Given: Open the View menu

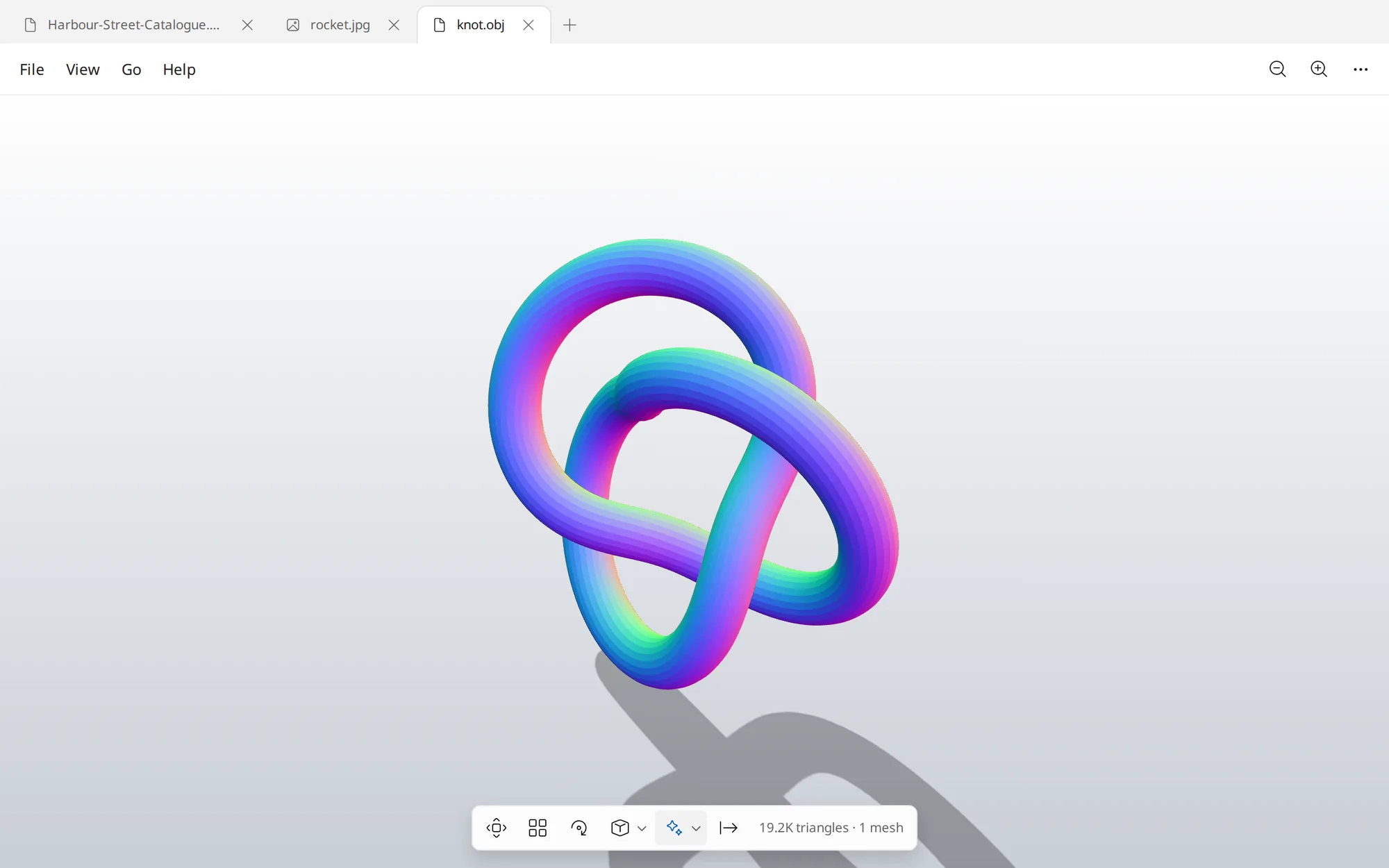Looking at the screenshot, I should (x=83, y=69).
